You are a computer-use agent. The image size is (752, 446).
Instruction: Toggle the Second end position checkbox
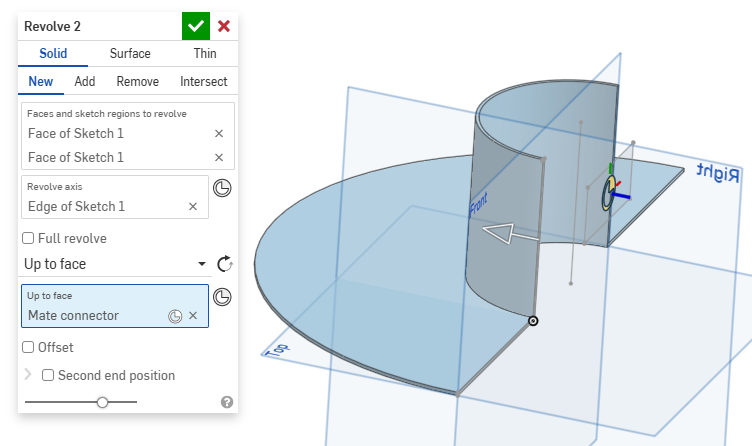click(48, 375)
